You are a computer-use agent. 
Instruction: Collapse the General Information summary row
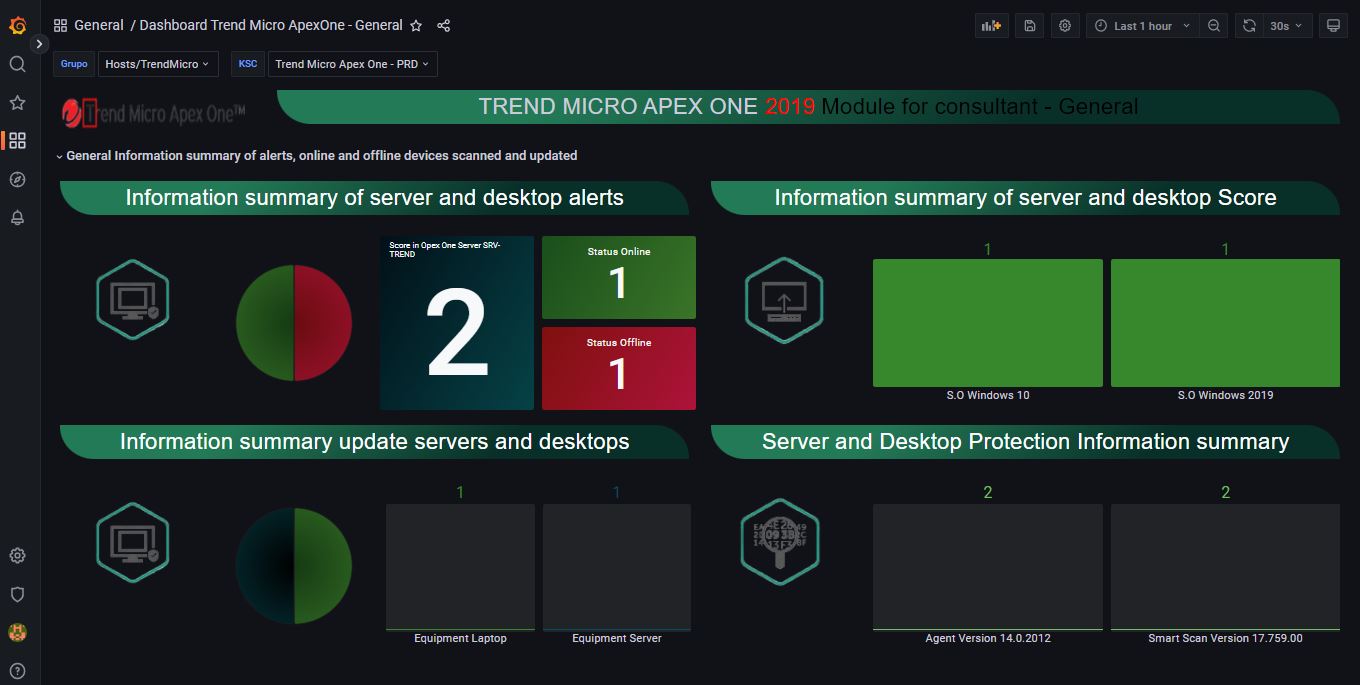(x=317, y=156)
